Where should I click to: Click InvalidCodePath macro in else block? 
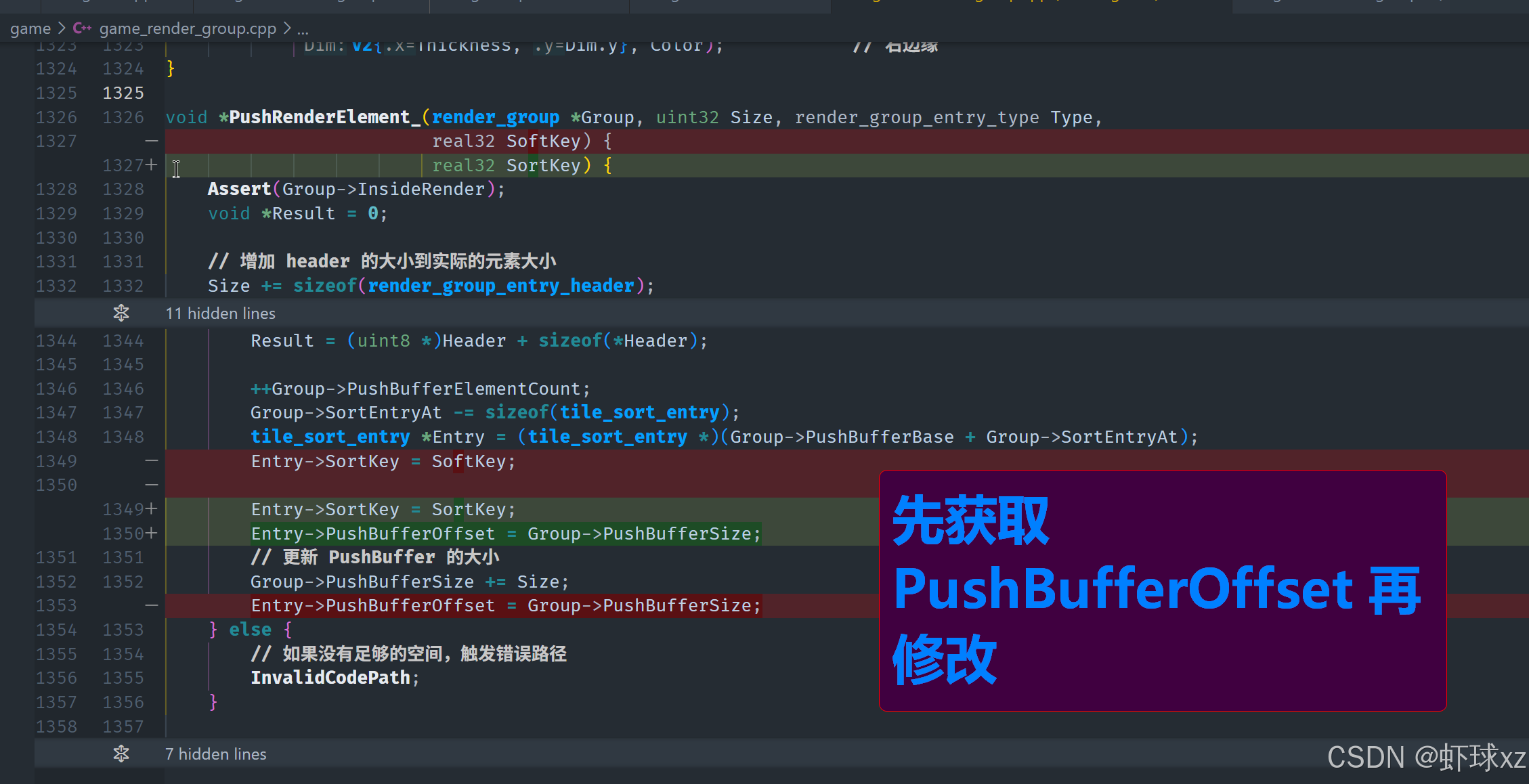(330, 678)
